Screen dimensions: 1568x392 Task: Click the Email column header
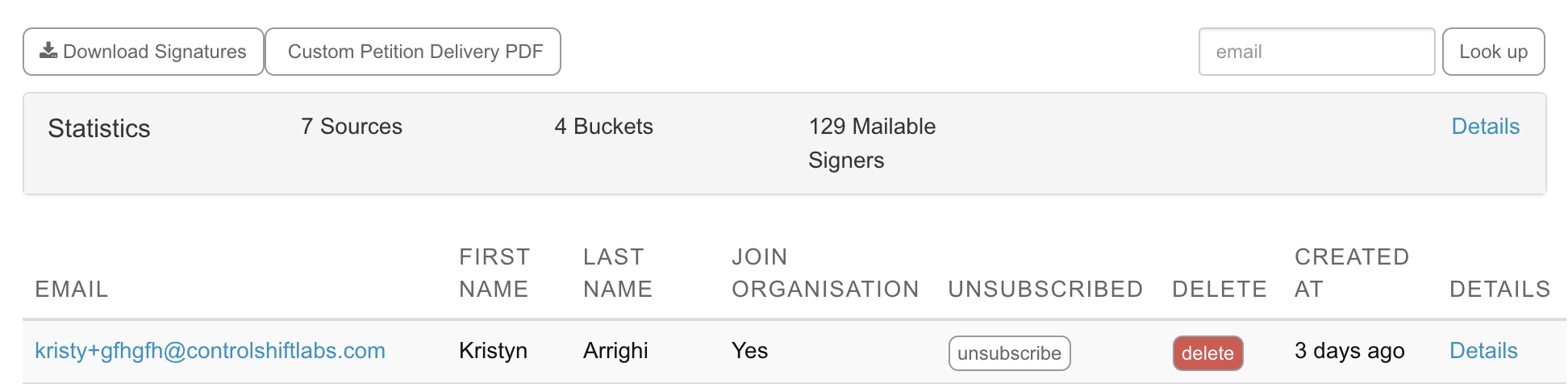pyautogui.click(x=72, y=289)
